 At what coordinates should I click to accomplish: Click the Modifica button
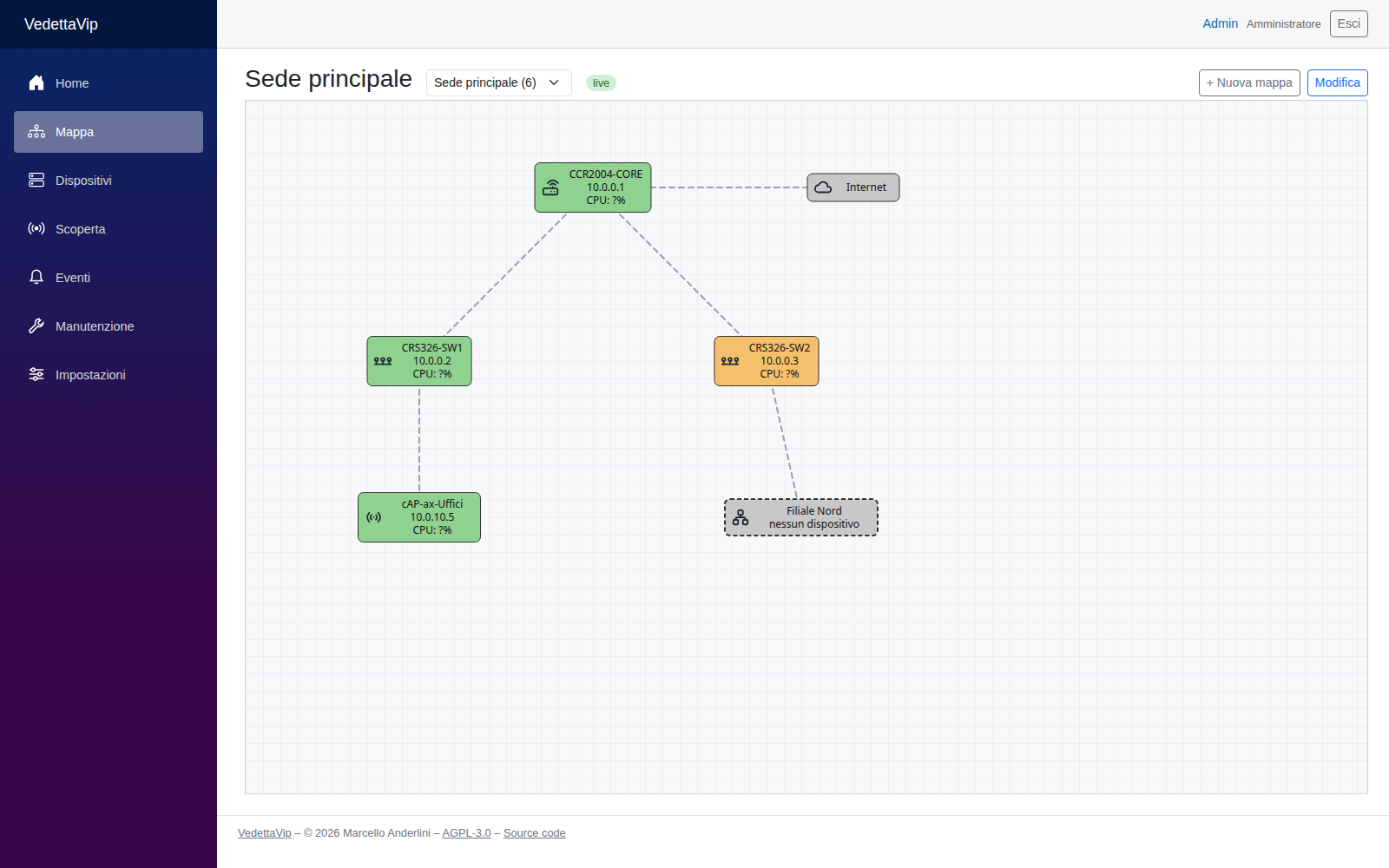[x=1337, y=82]
